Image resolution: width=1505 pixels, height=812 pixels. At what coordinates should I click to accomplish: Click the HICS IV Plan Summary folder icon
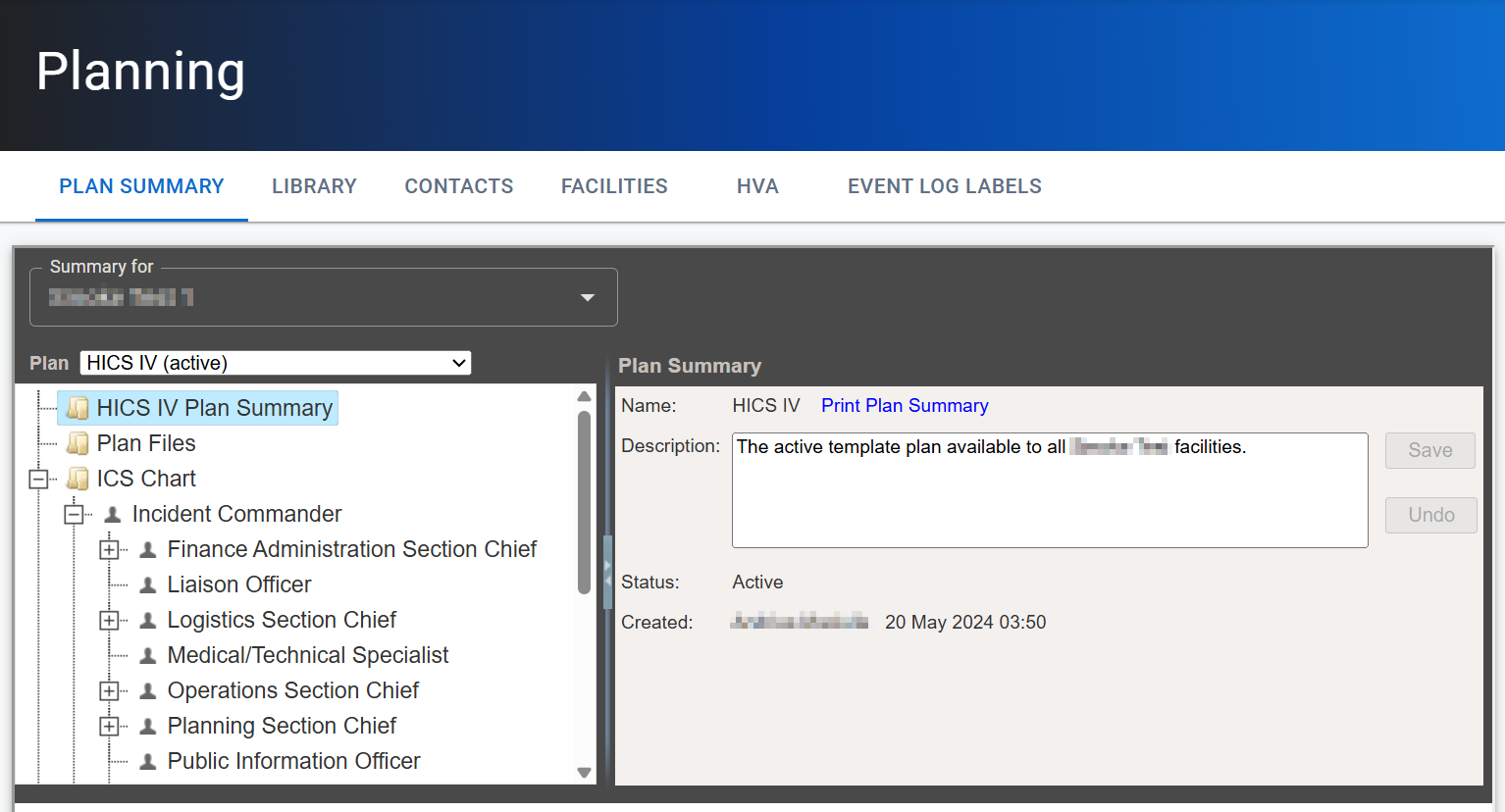coord(78,407)
